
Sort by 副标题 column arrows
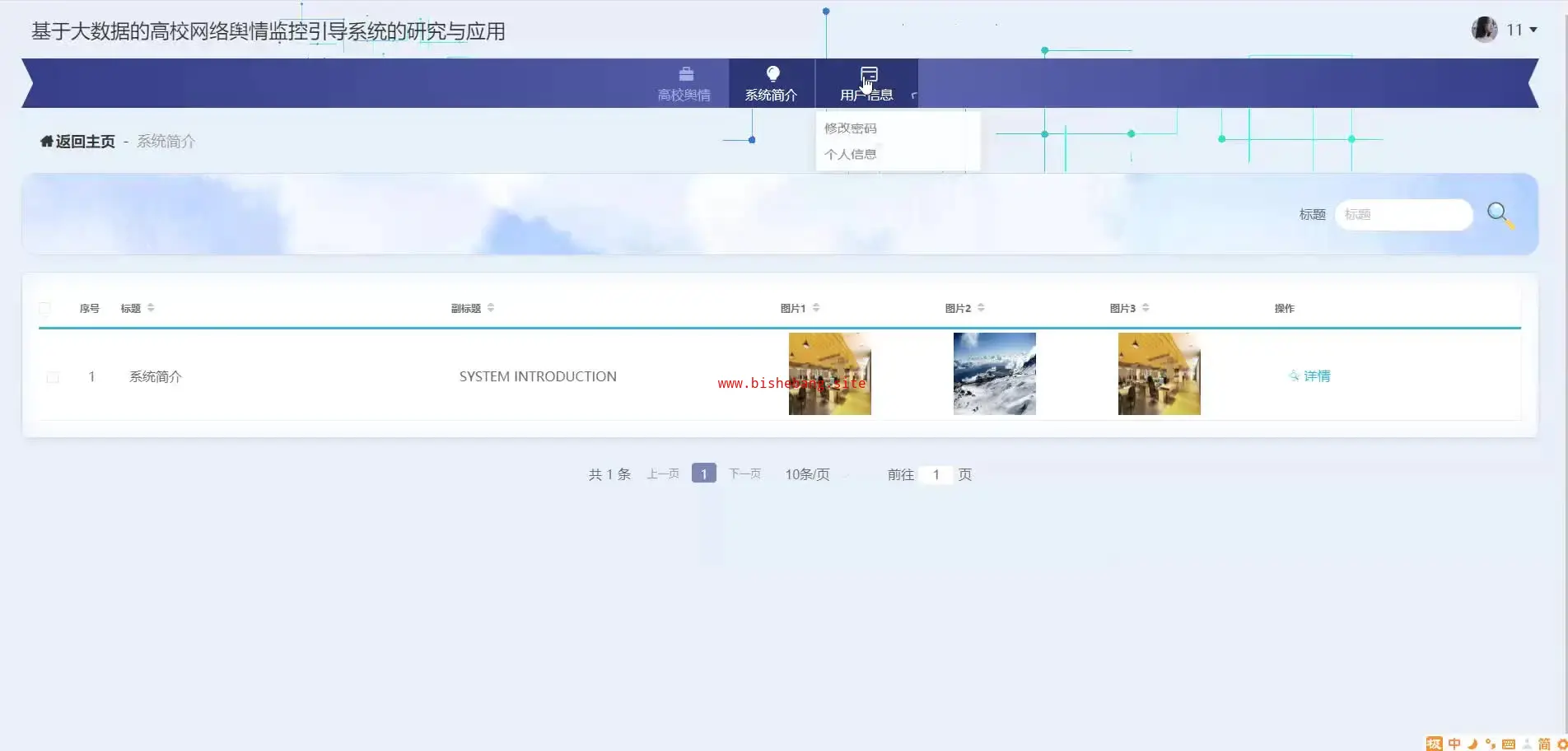pos(491,308)
